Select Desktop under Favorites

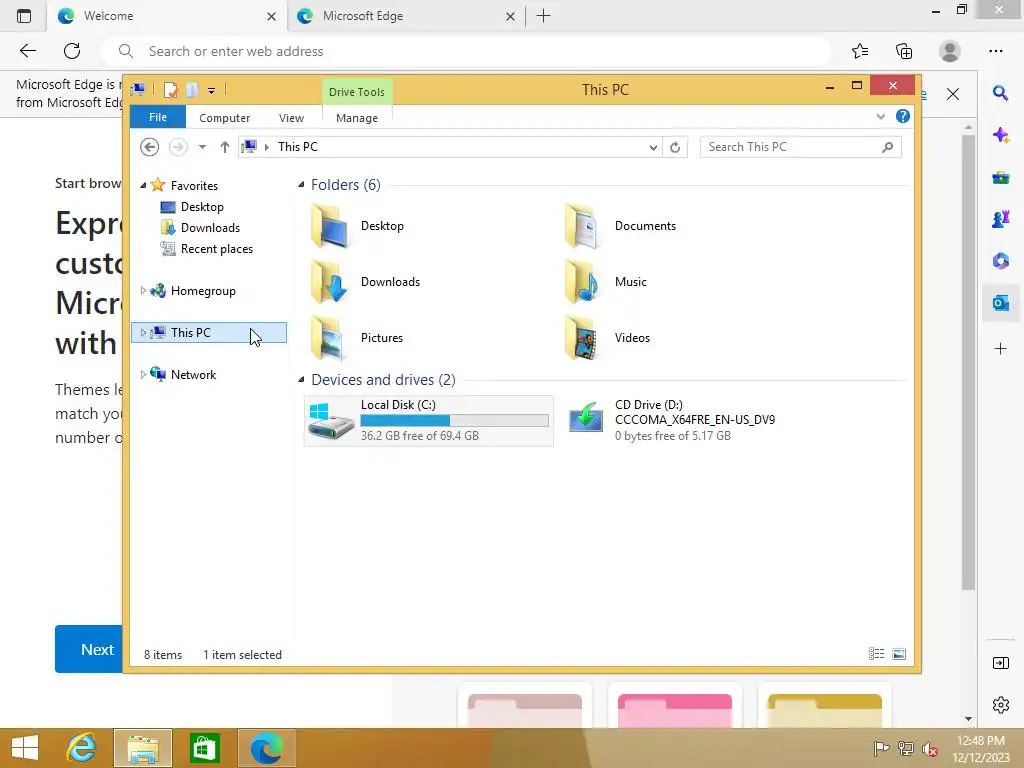pos(202,207)
